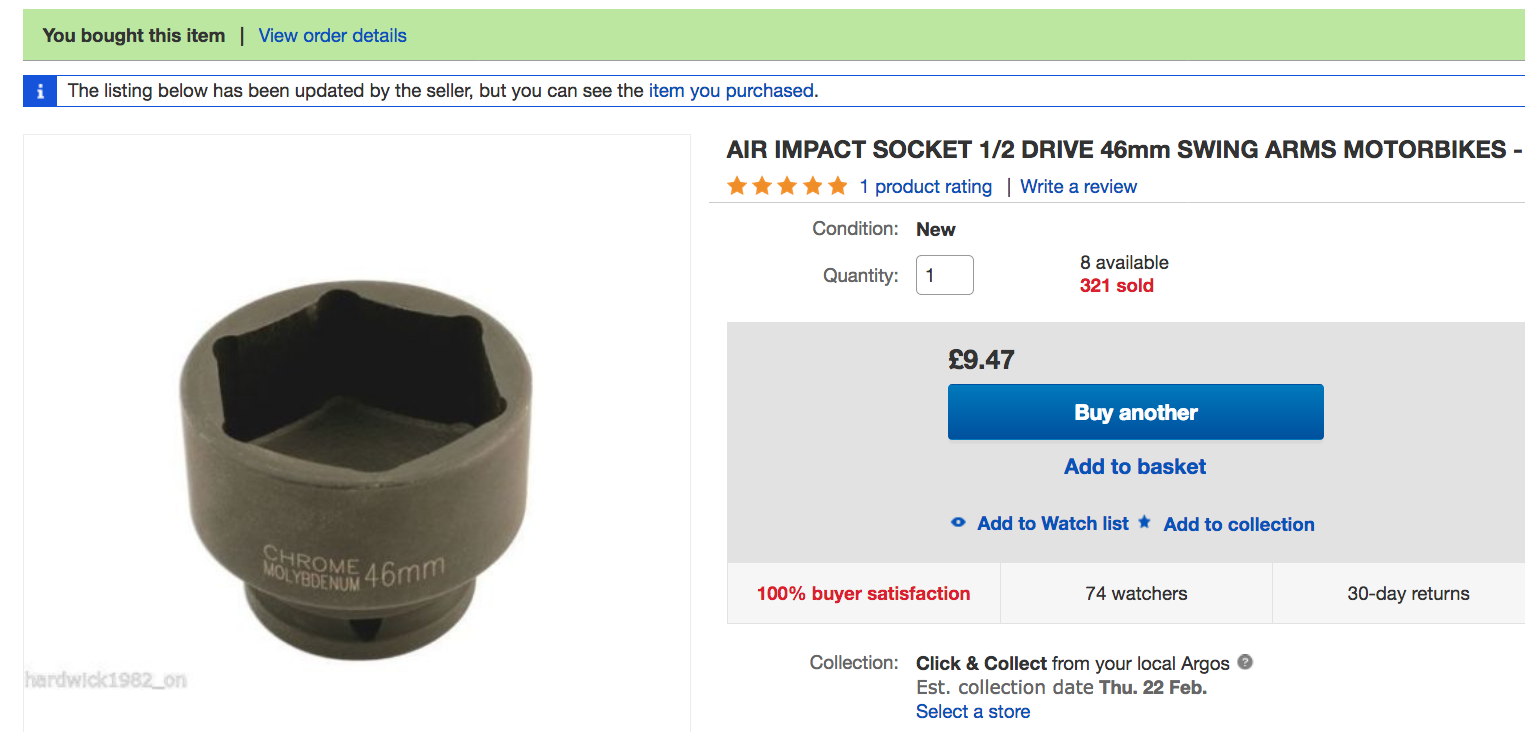Image resolution: width=1525 pixels, height=732 pixels.
Task: Click the blue info icon in notice bar
Action: (x=40, y=91)
